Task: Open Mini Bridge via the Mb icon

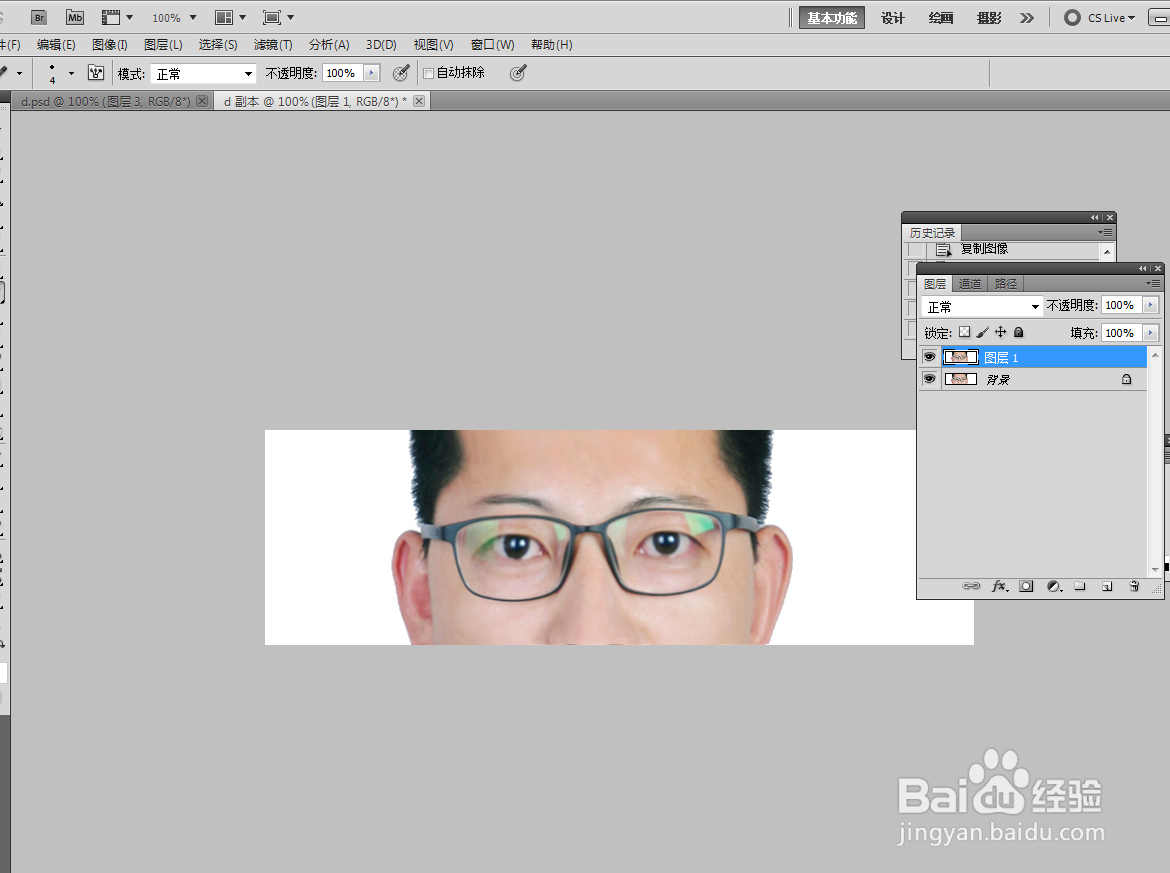Action: 75,17
